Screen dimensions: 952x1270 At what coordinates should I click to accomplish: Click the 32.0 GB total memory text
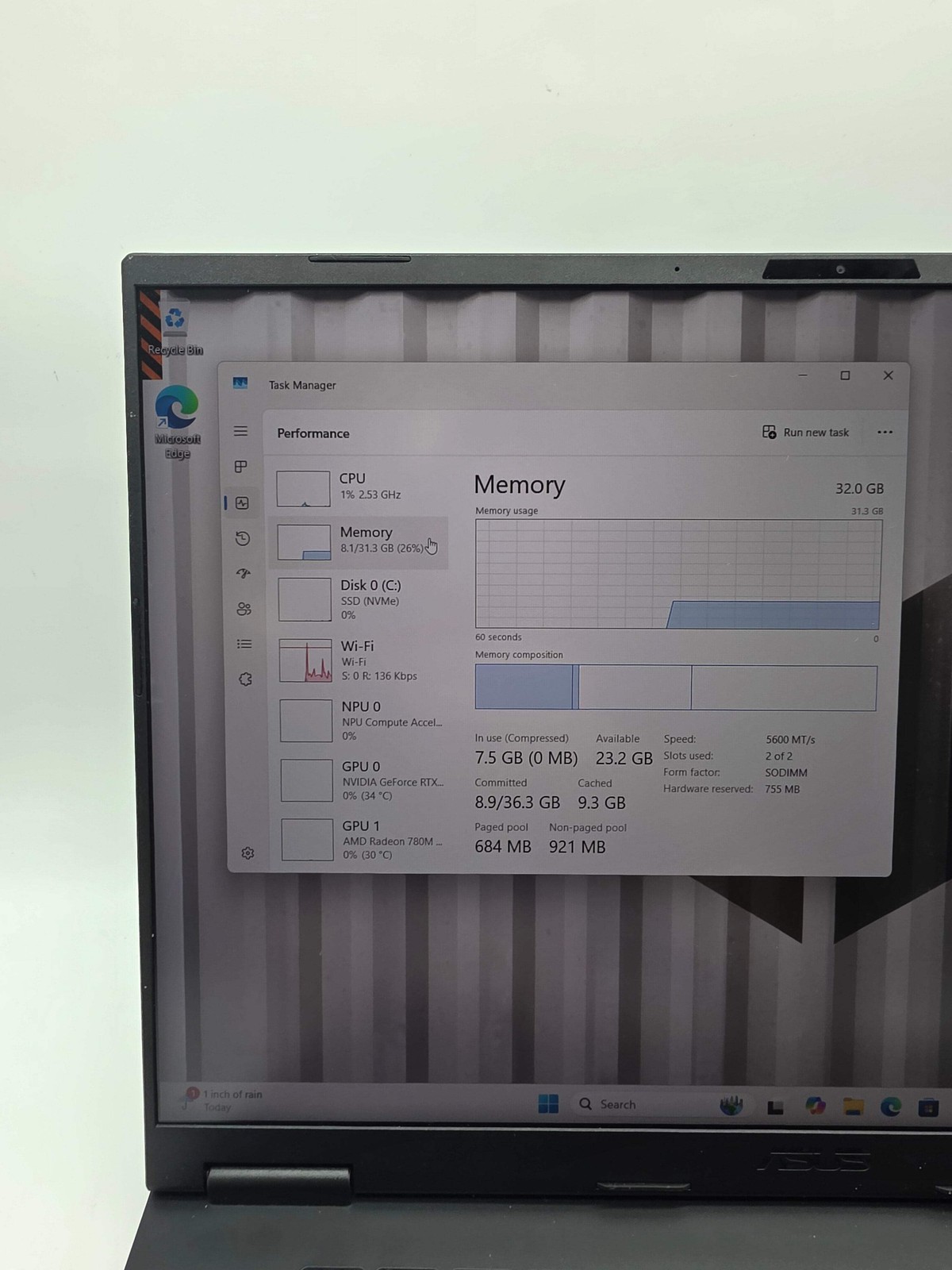859,489
